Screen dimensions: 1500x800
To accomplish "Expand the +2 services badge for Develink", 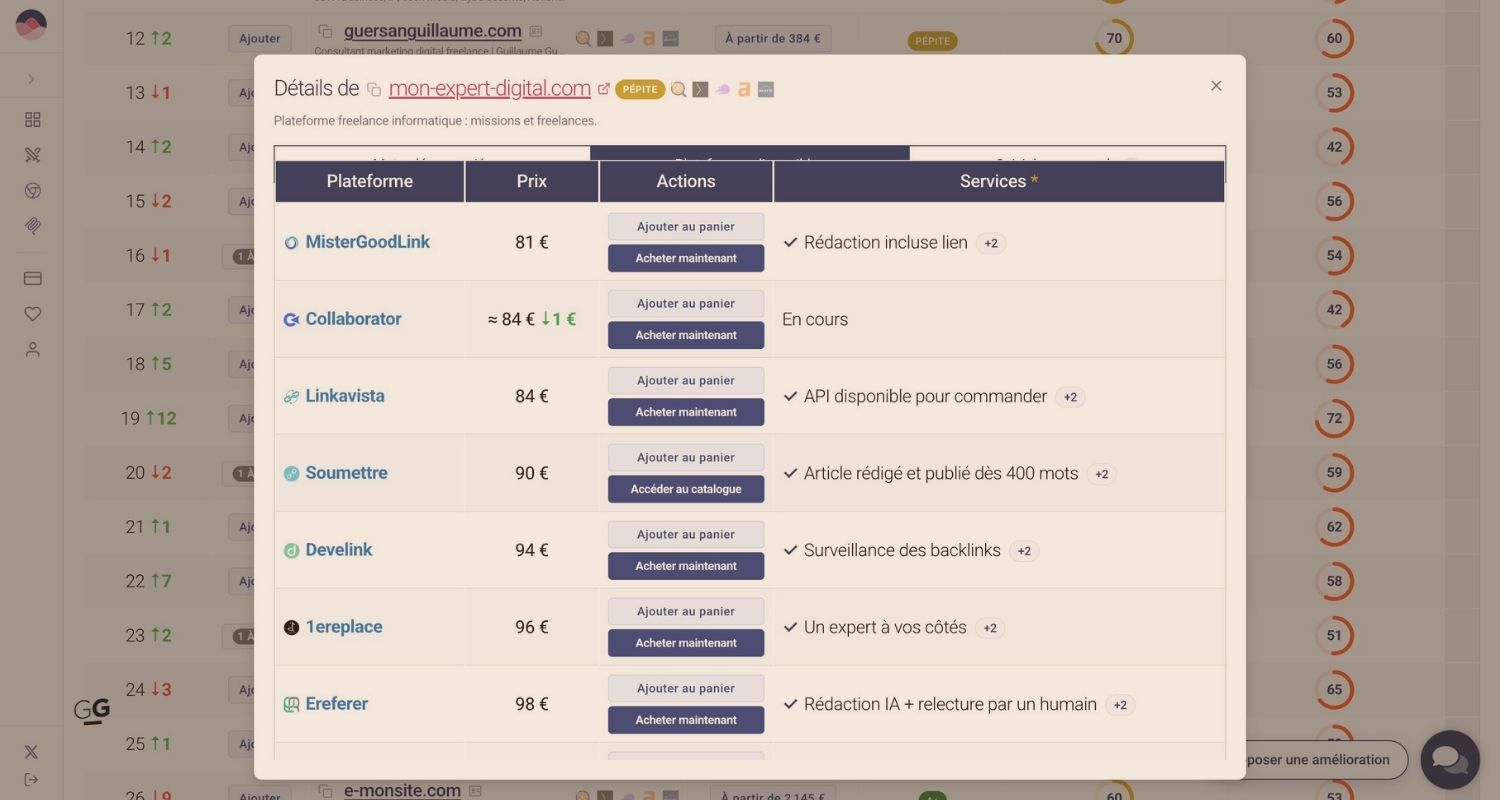I will coord(1024,551).
